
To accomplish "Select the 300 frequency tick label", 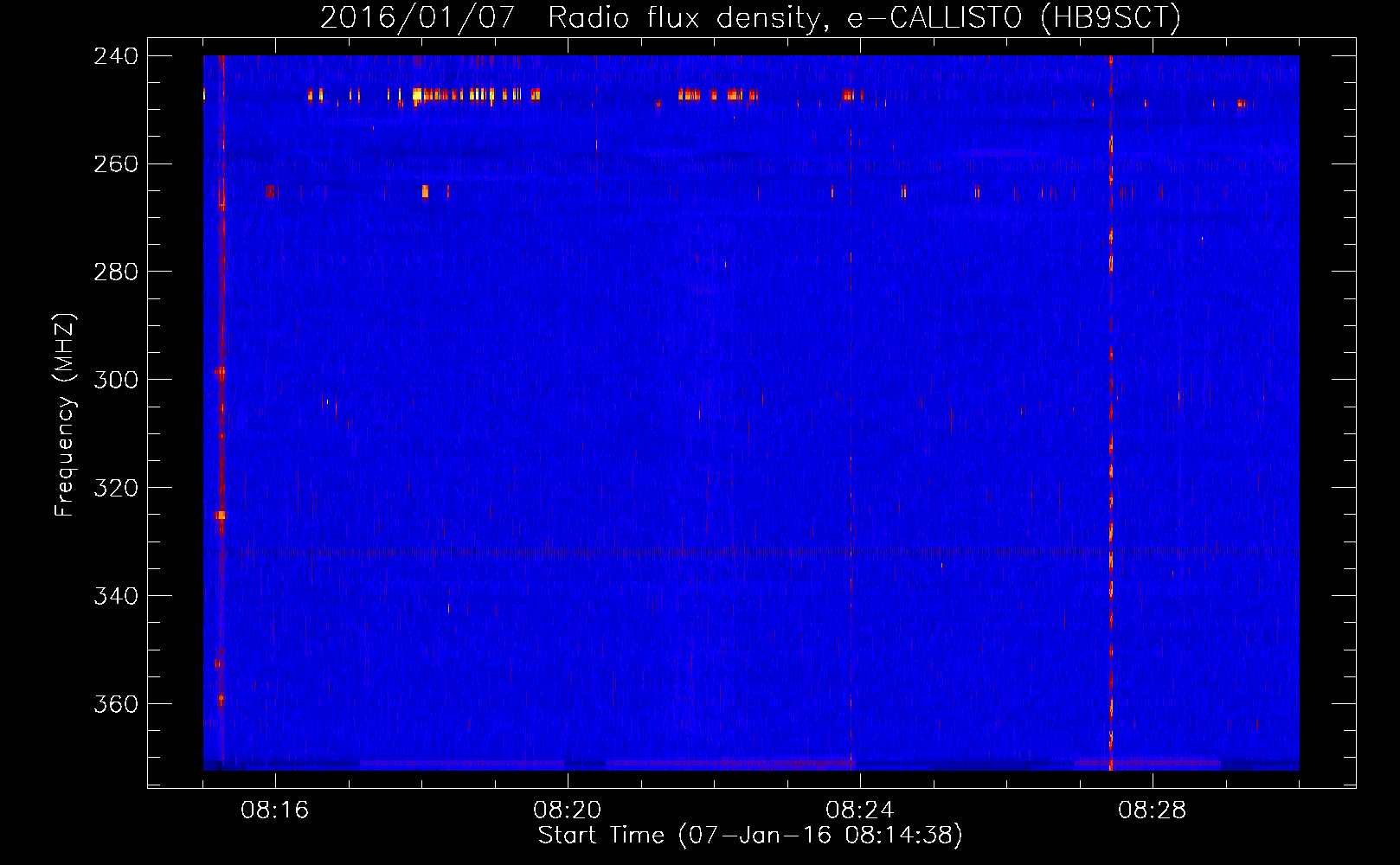I will (x=116, y=381).
